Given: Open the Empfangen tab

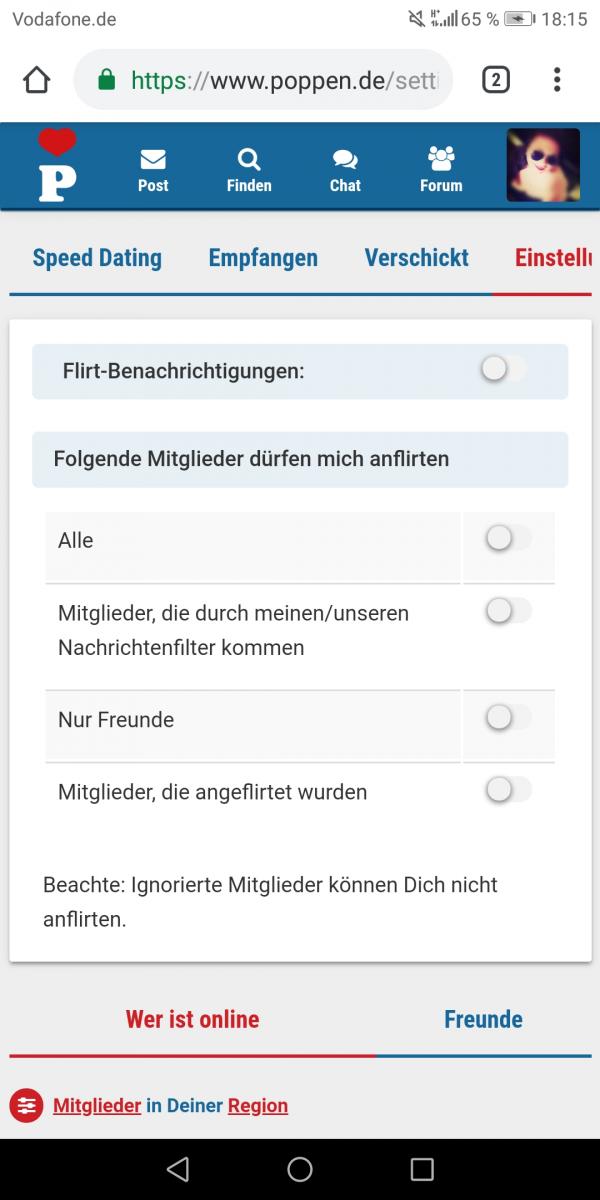Looking at the screenshot, I should (263, 258).
